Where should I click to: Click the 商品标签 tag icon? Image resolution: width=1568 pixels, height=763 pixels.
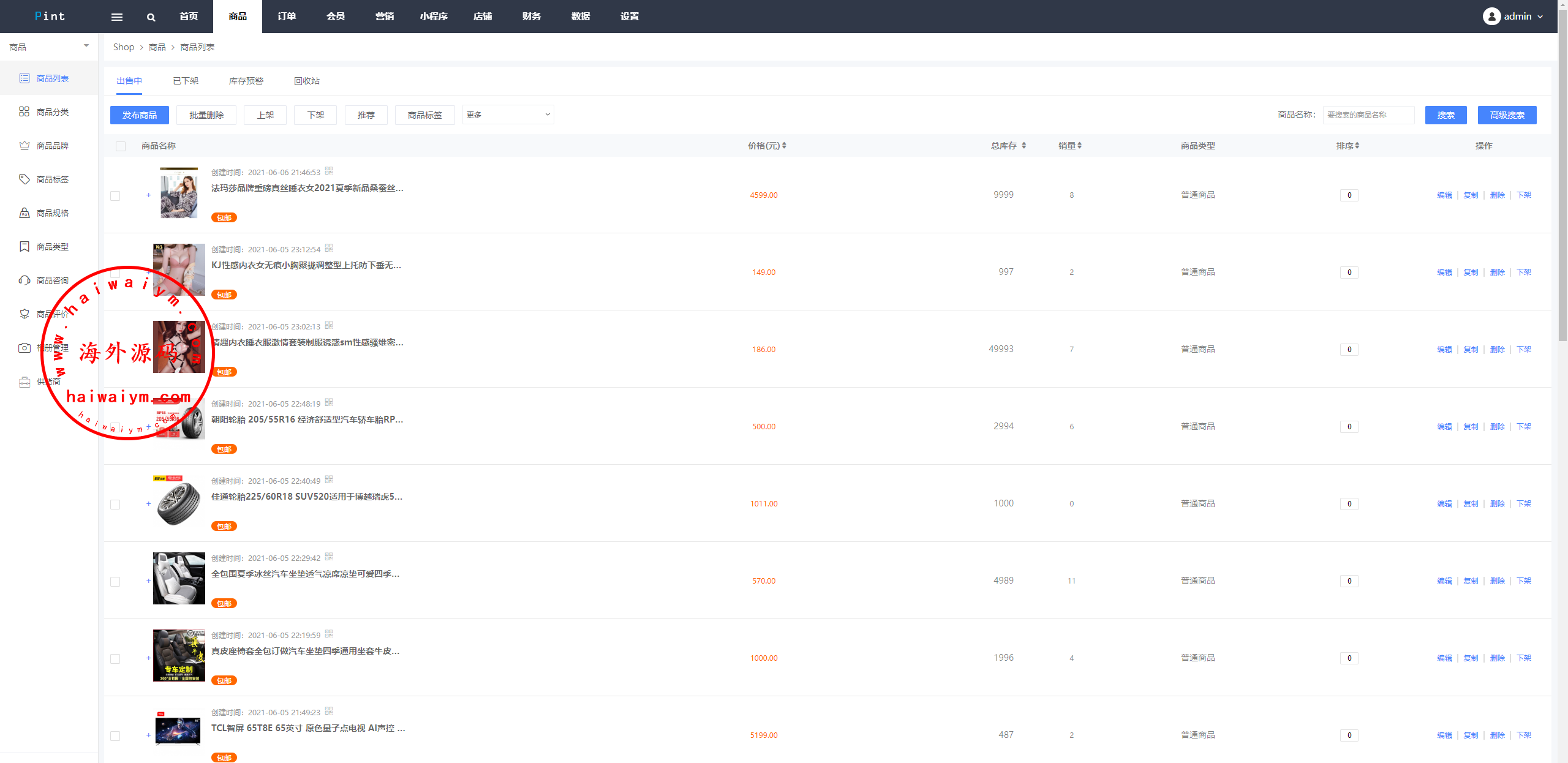click(x=24, y=179)
